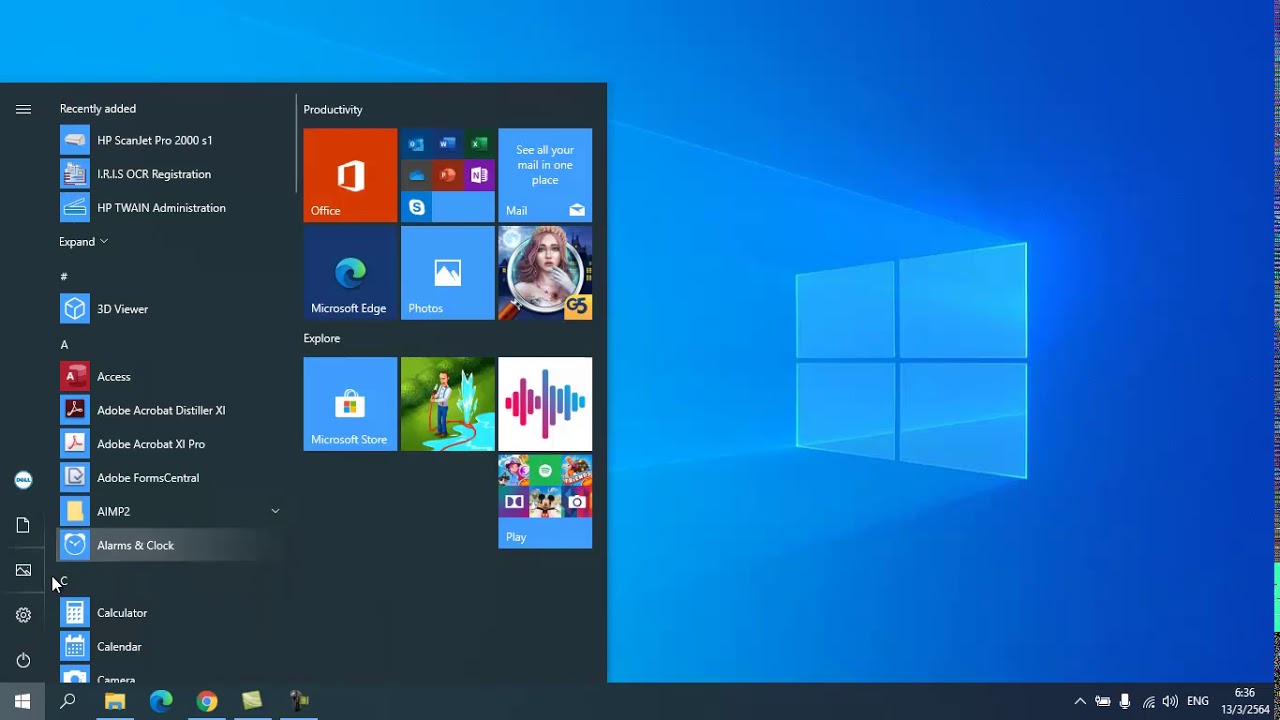This screenshot has width=1280, height=720.
Task: Open OneDrive from the Office apps tile
Action: point(416,175)
